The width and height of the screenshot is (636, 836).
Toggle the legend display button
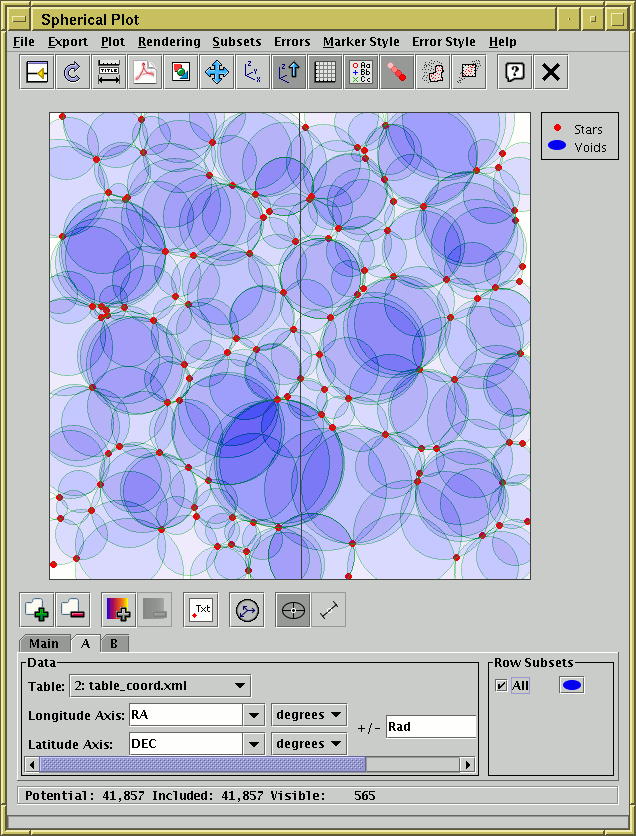click(361, 72)
